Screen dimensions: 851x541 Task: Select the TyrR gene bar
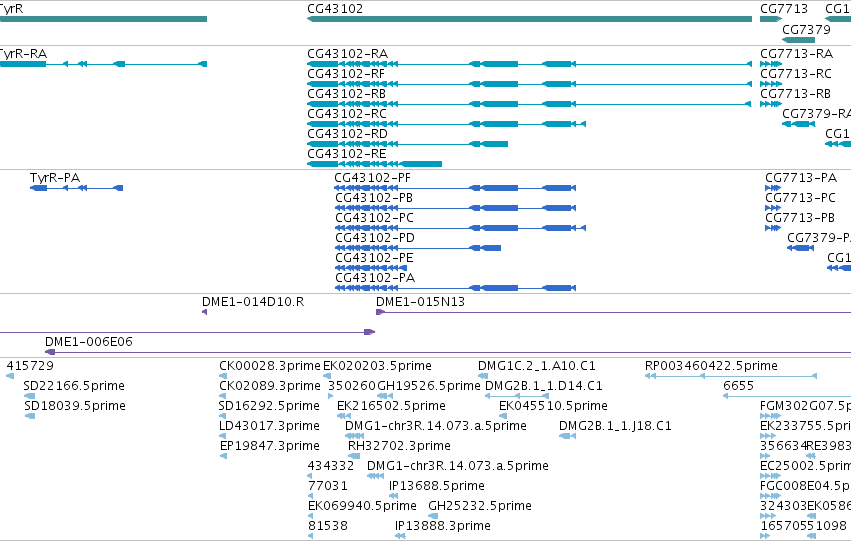point(103,19)
